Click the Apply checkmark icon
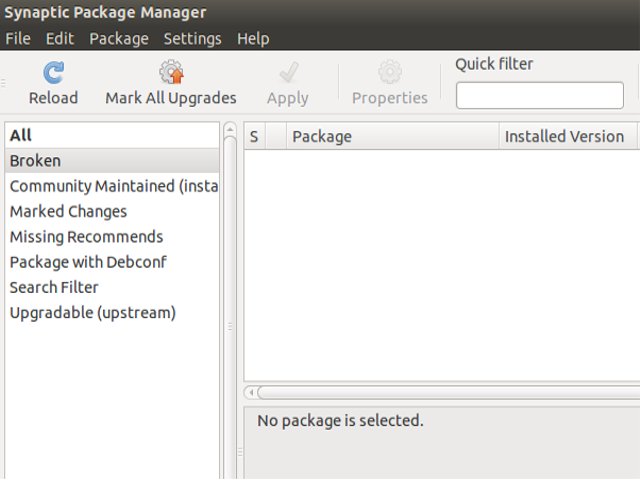This screenshot has width=640, height=480. tap(288, 73)
